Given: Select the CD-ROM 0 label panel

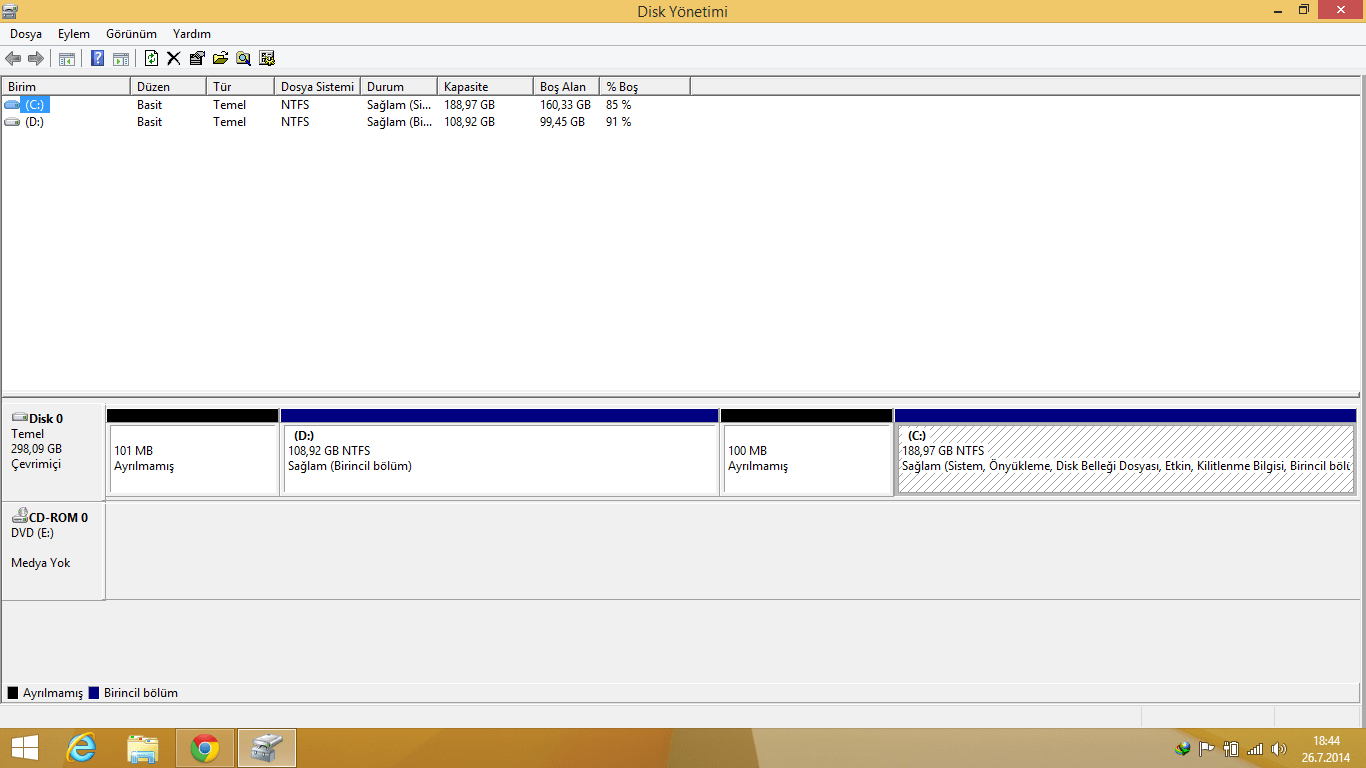Looking at the screenshot, I should (53, 551).
